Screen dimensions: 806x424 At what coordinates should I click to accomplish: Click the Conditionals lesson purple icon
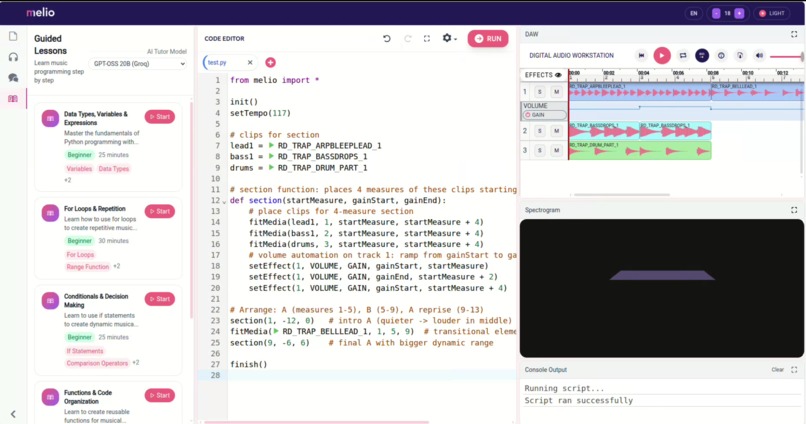(50, 301)
